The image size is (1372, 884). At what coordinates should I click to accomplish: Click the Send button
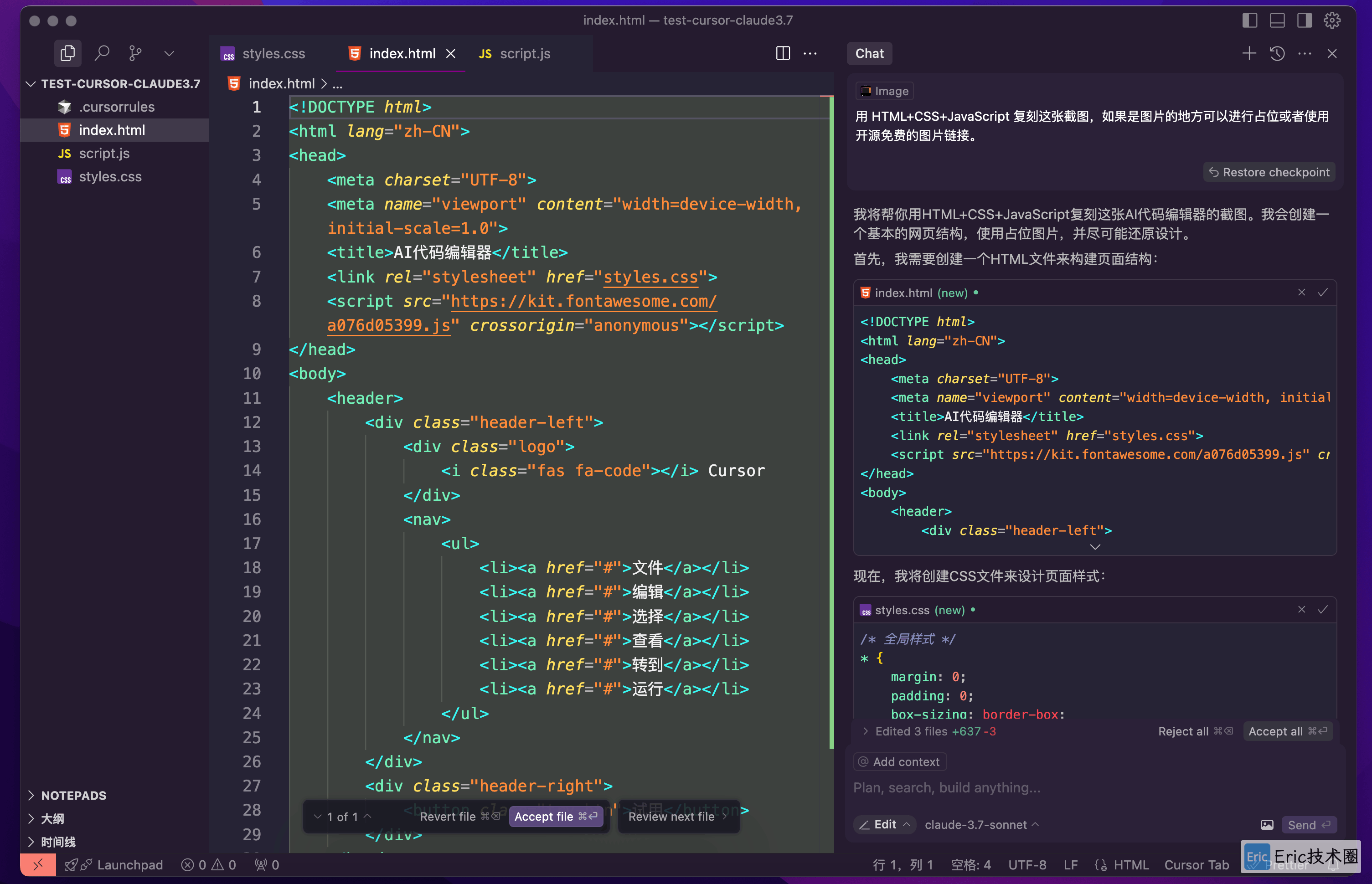(x=1309, y=825)
